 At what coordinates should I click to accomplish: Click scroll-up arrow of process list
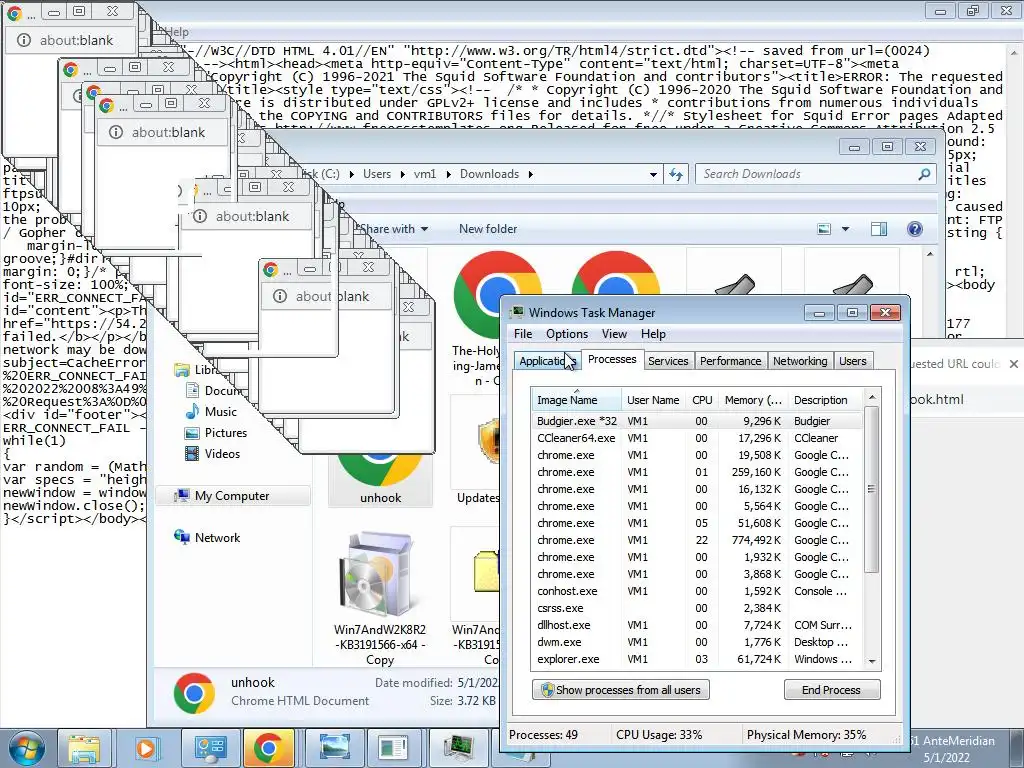point(872,398)
